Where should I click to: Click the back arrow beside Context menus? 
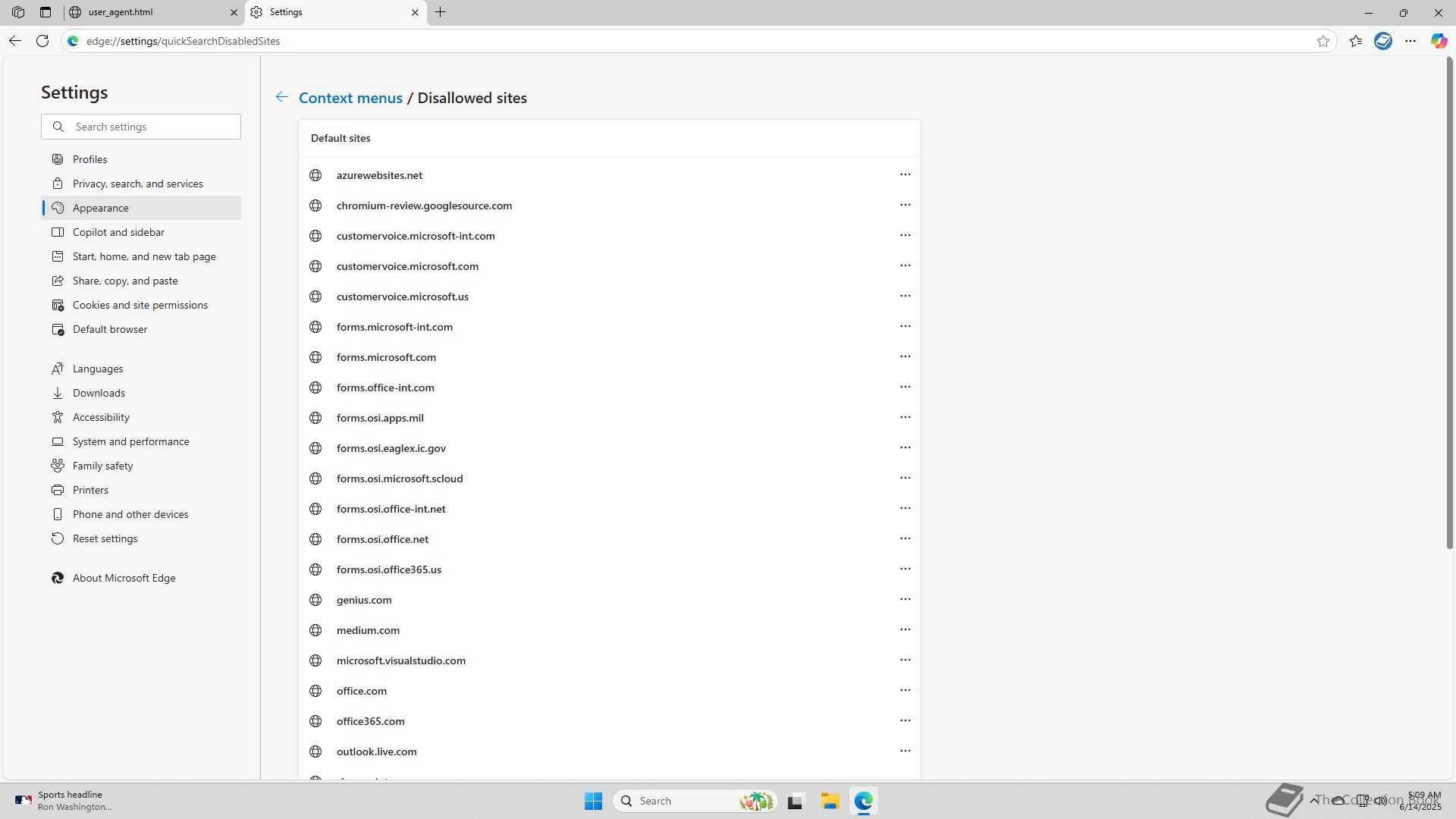(x=281, y=97)
